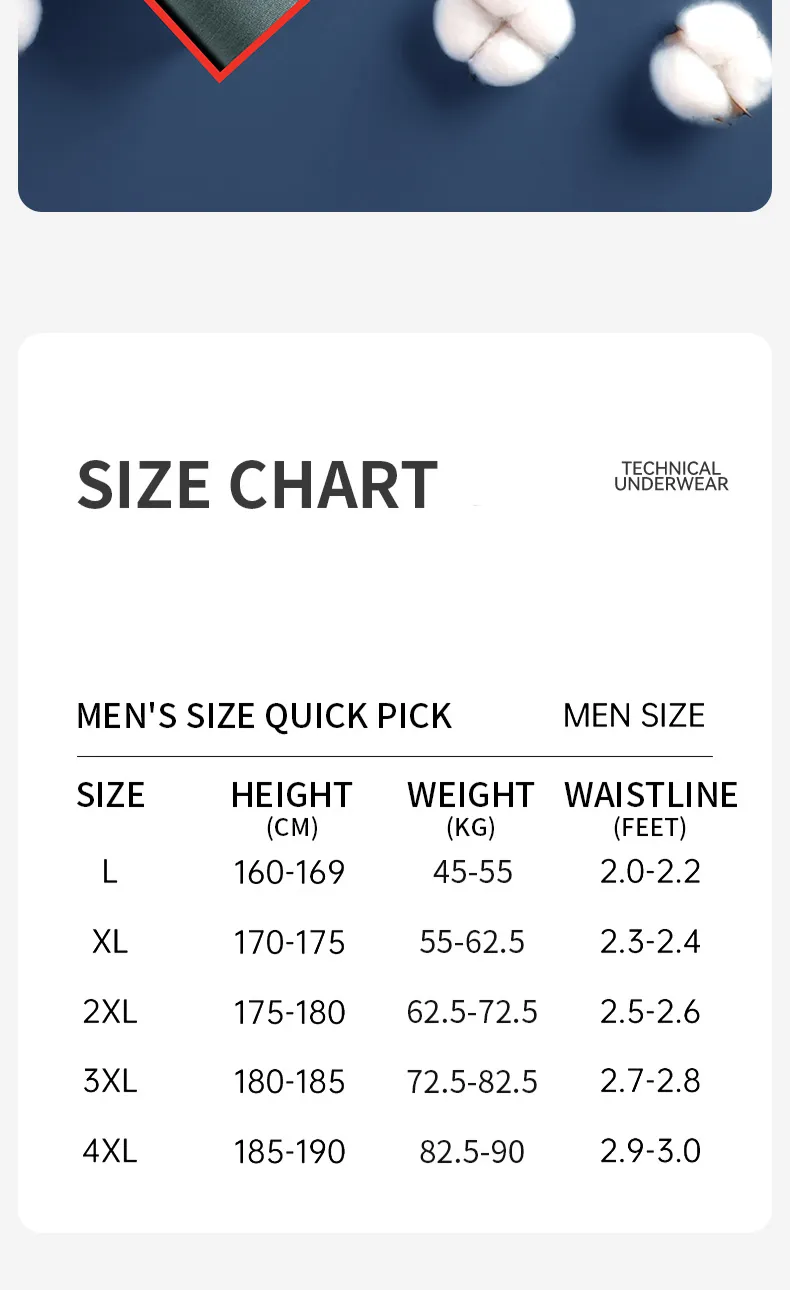This screenshot has width=790, height=1290.
Task: Pick the 4XL size label
Action: tap(110, 1151)
